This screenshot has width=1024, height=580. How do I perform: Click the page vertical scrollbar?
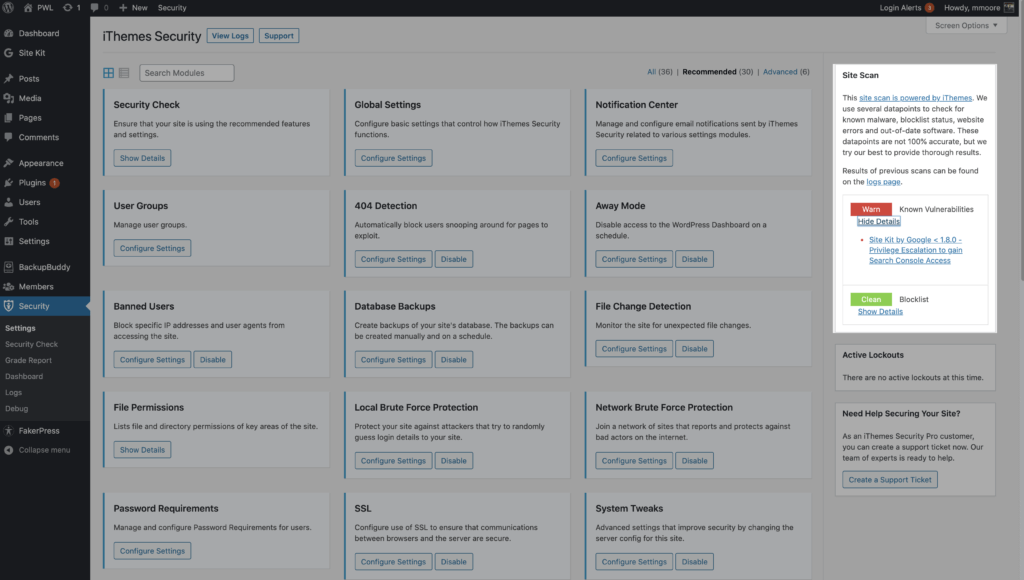[1021, 150]
